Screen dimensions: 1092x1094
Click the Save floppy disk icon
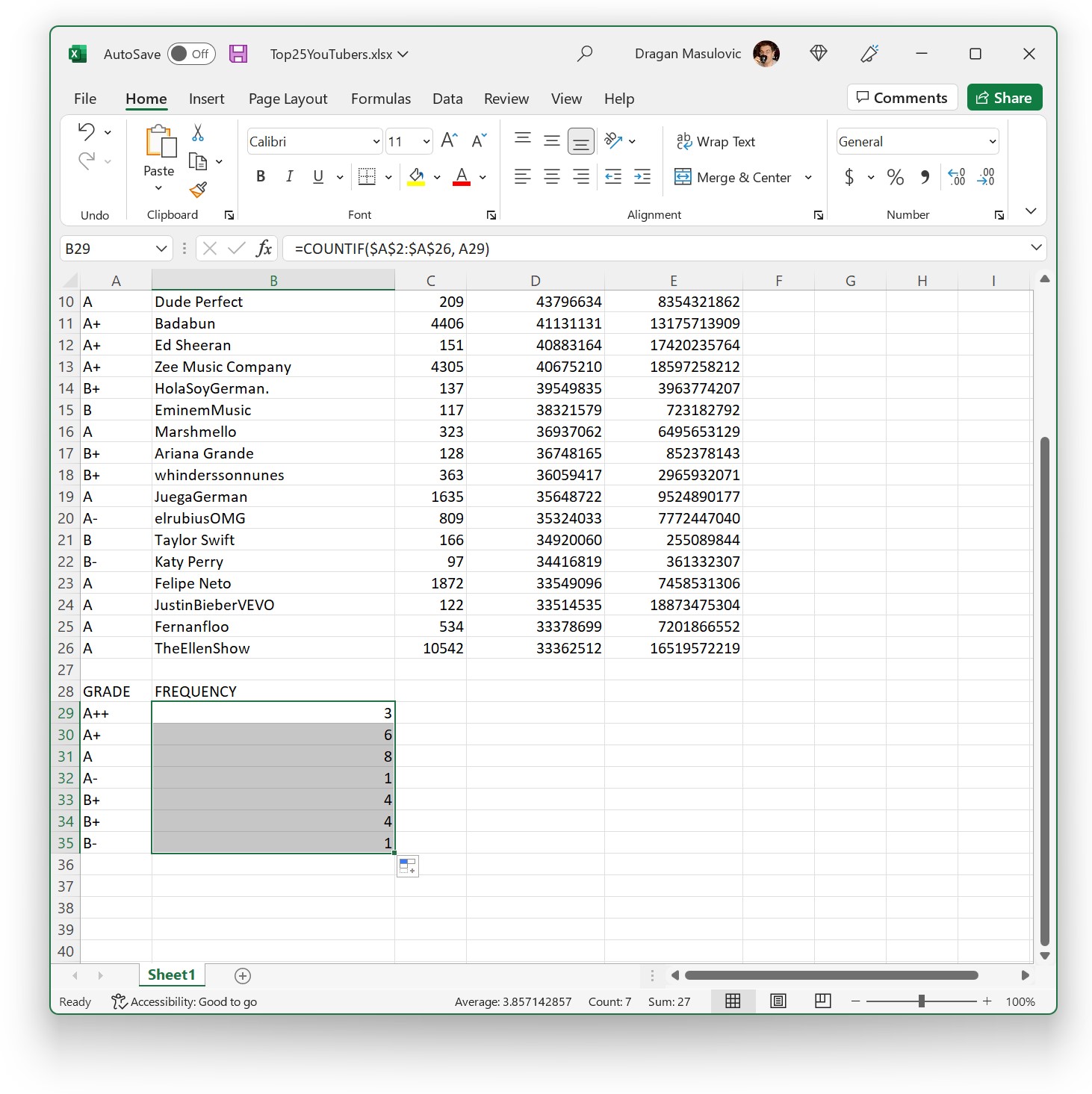coord(238,54)
